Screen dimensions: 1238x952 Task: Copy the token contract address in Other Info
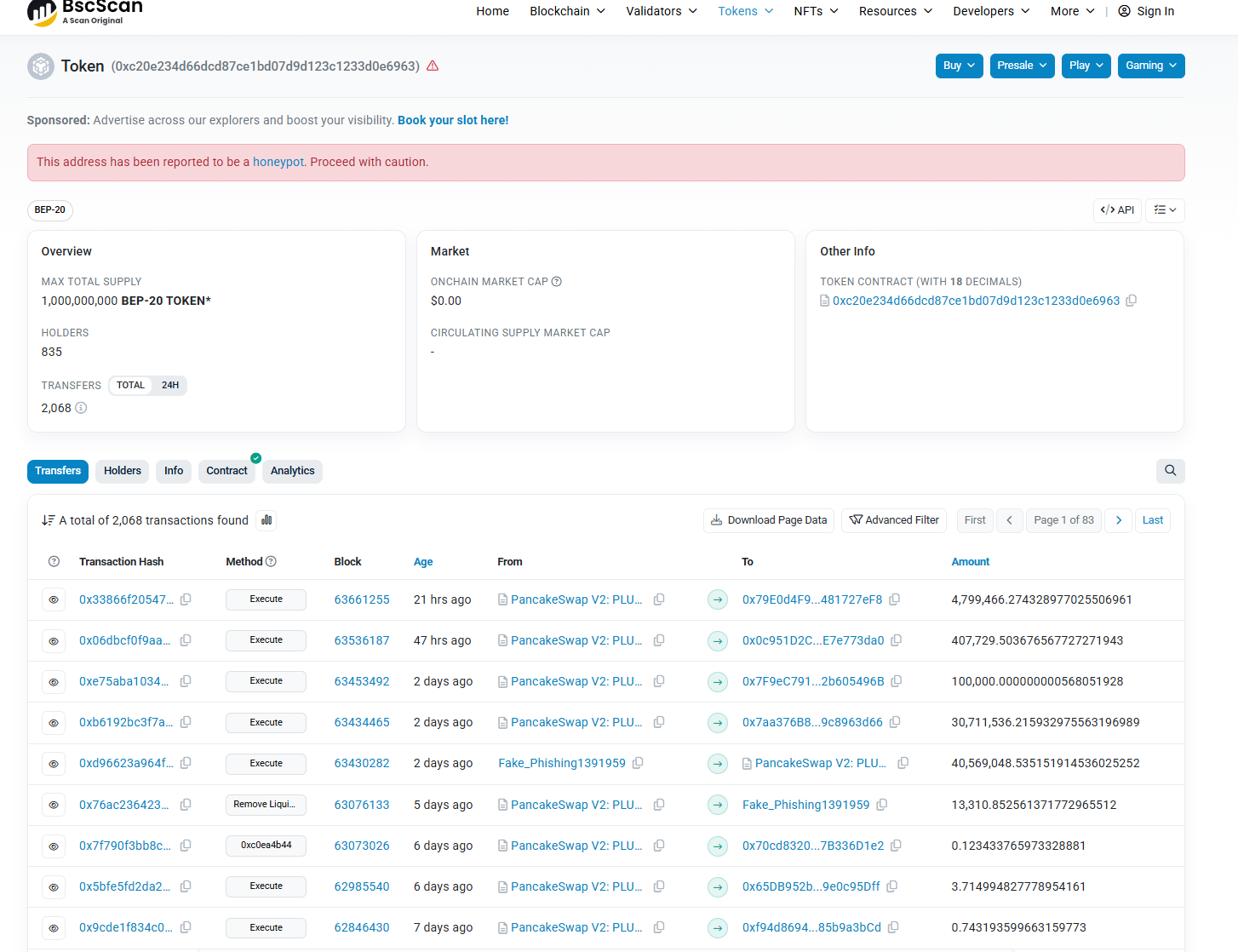(1131, 301)
